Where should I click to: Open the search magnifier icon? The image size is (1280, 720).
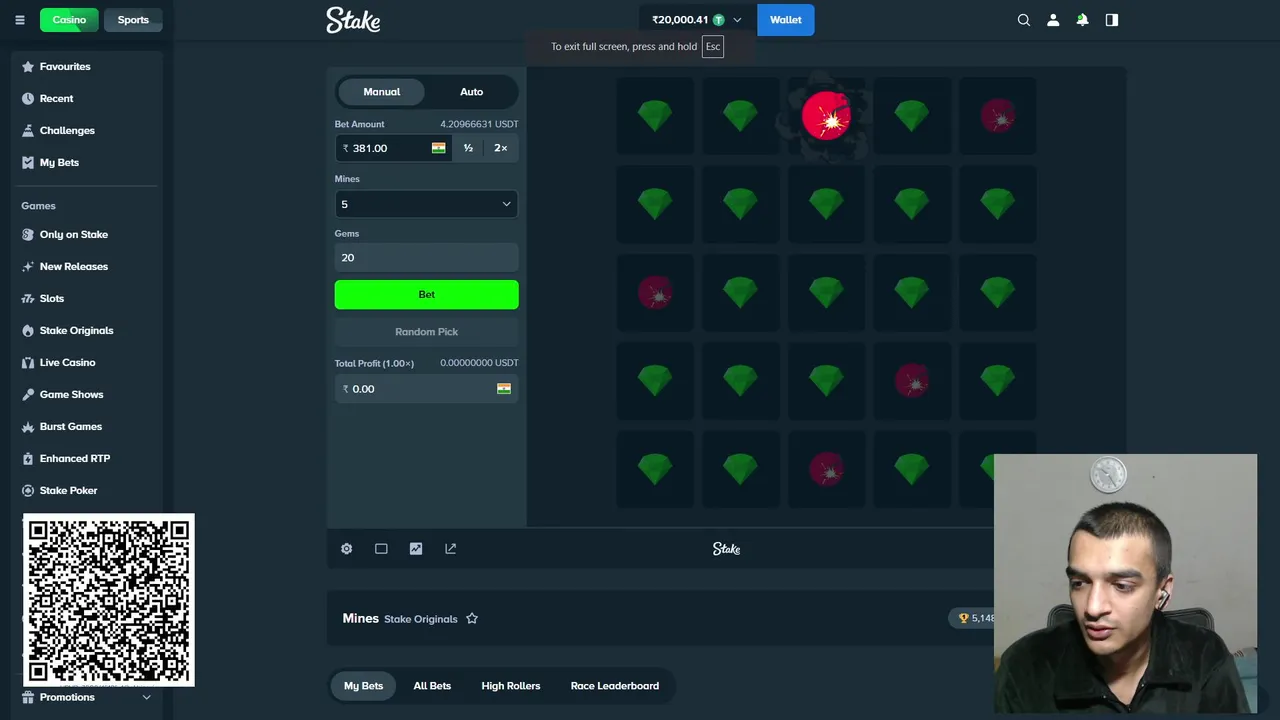pos(1024,20)
